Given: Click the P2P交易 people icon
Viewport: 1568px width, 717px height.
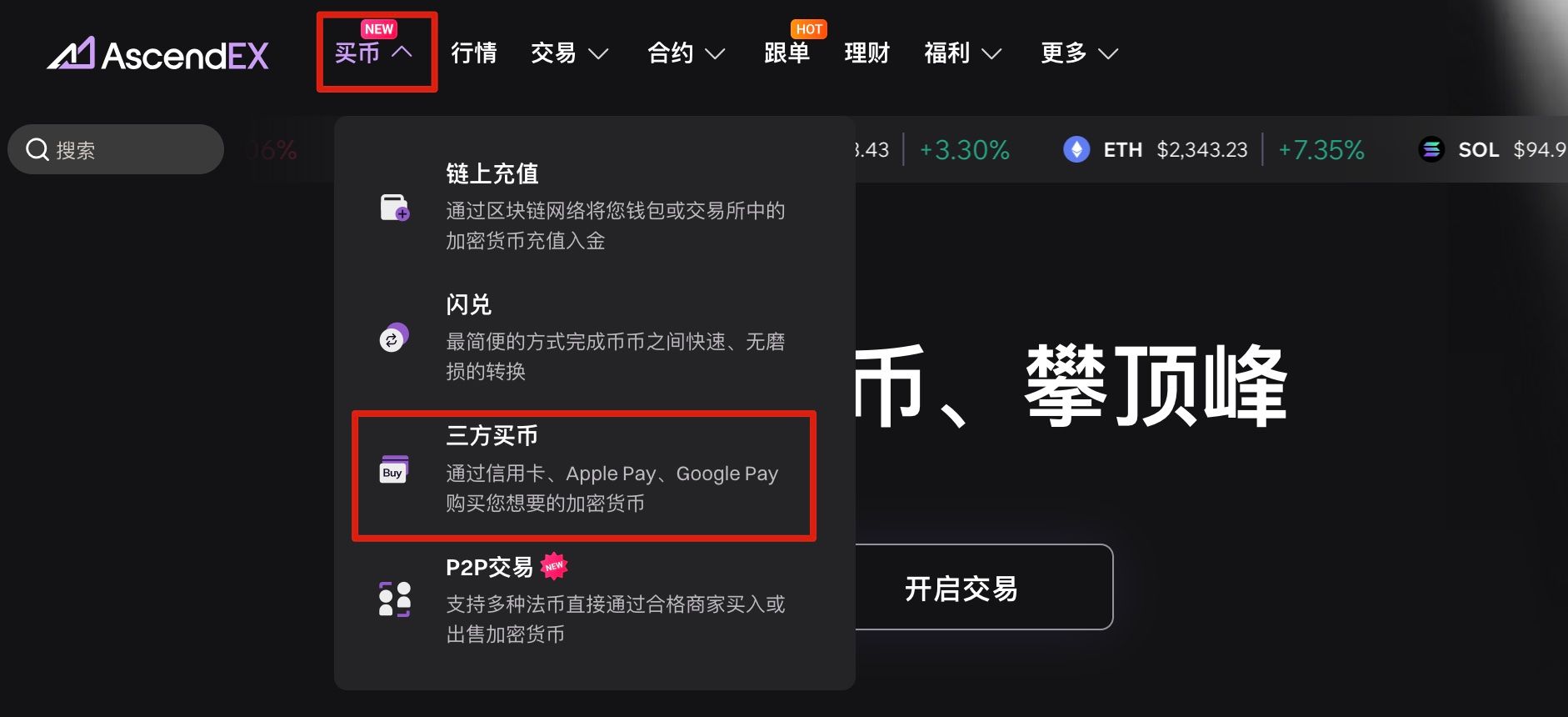Looking at the screenshot, I should click(x=395, y=599).
